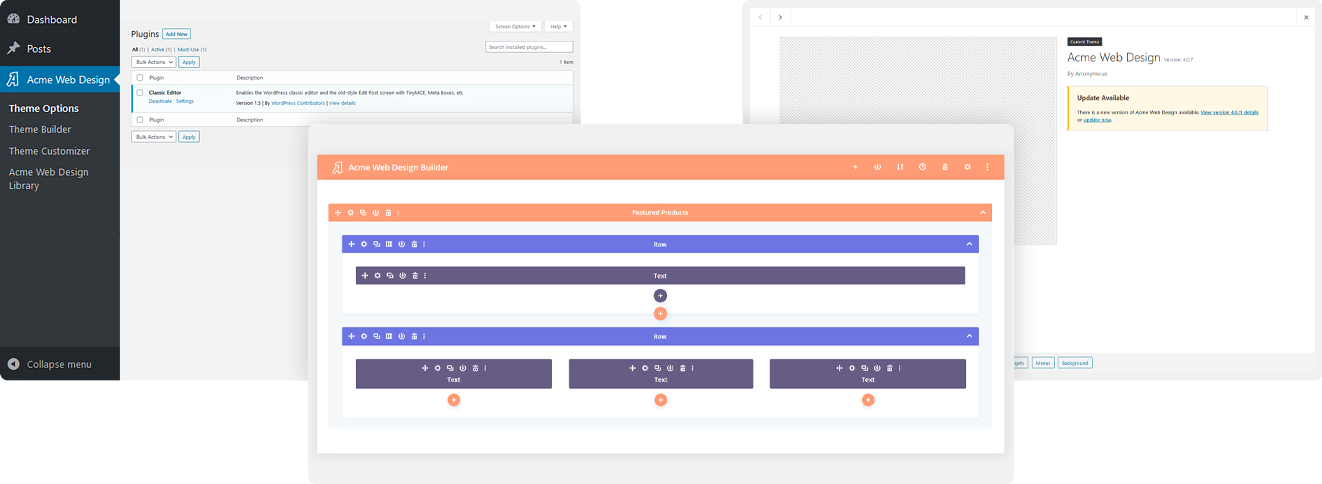Expand the Help dropdown tab
This screenshot has height=484, width=1322.
pyautogui.click(x=560, y=26)
